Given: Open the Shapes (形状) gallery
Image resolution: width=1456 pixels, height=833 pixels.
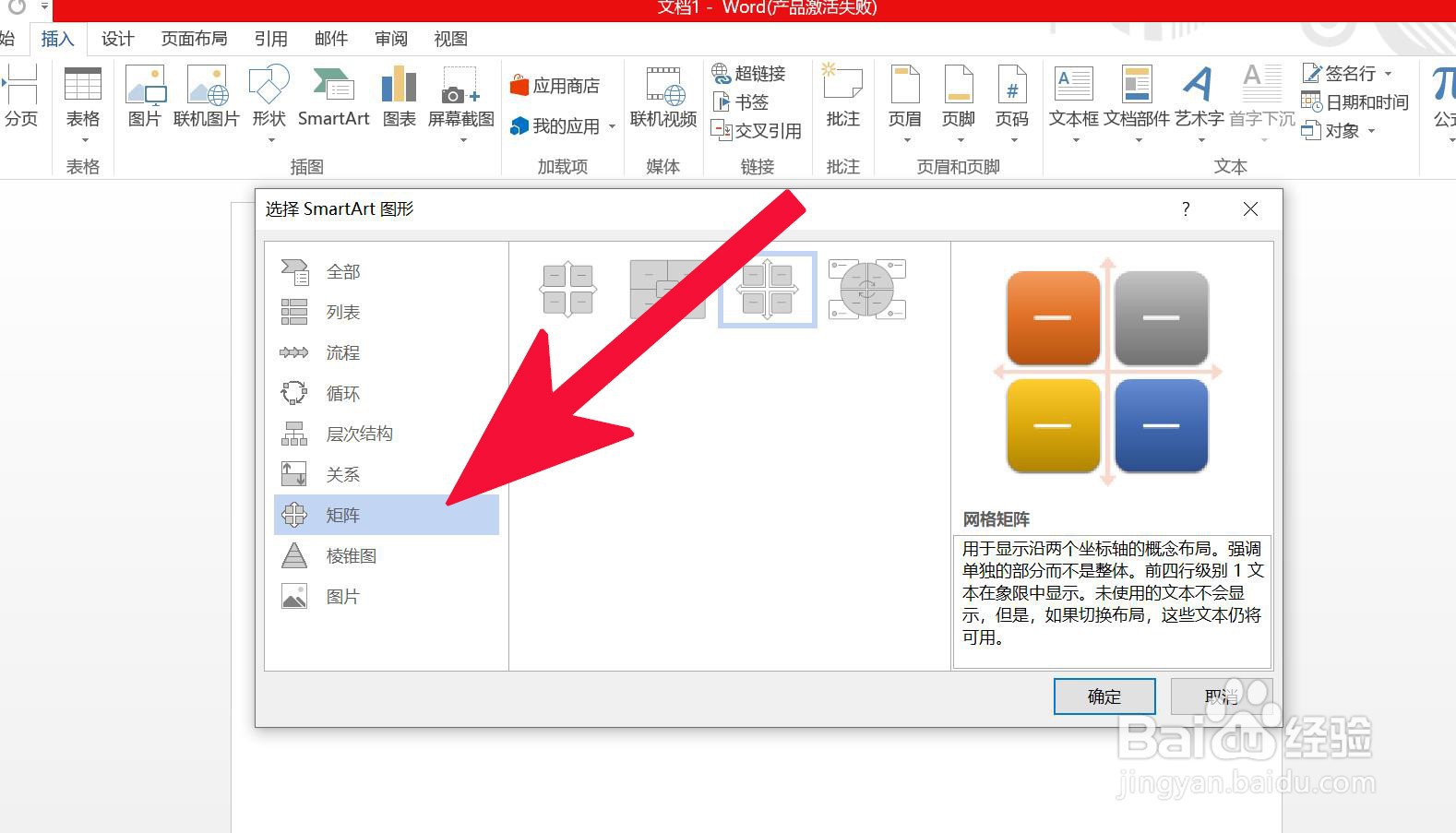Looking at the screenshot, I should pyautogui.click(x=269, y=103).
